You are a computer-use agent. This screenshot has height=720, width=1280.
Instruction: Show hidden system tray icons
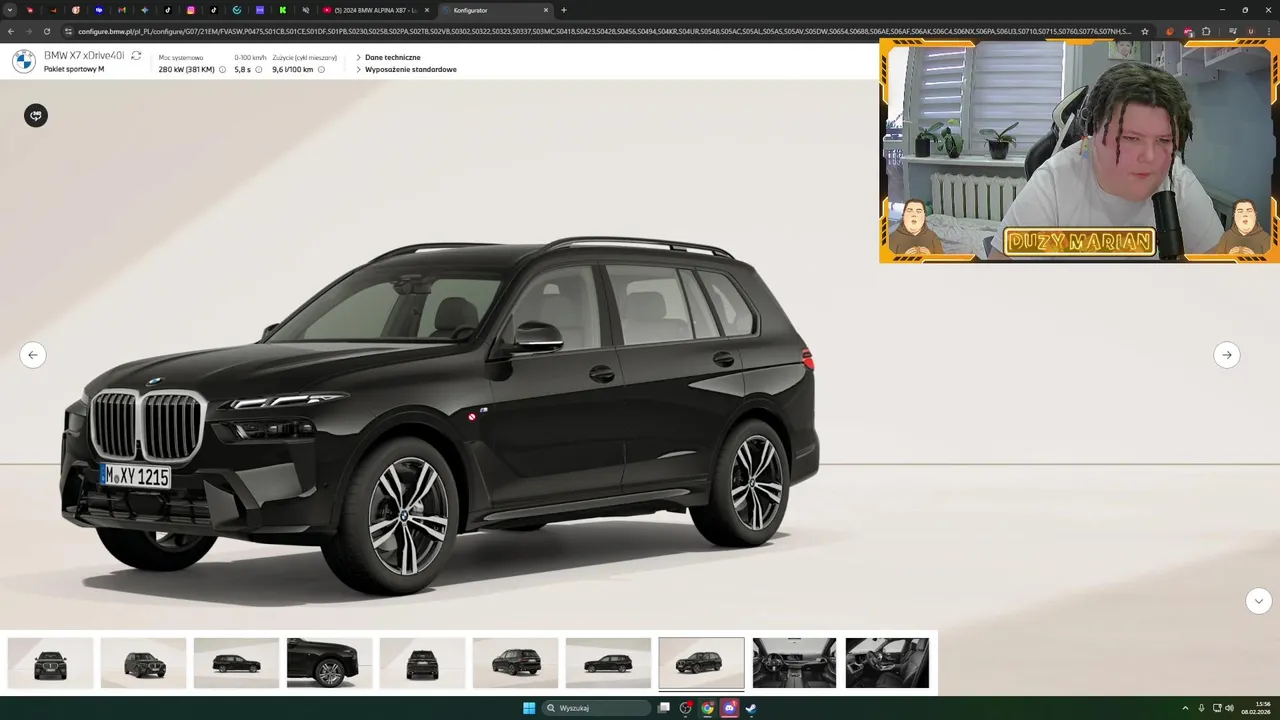click(x=1185, y=708)
